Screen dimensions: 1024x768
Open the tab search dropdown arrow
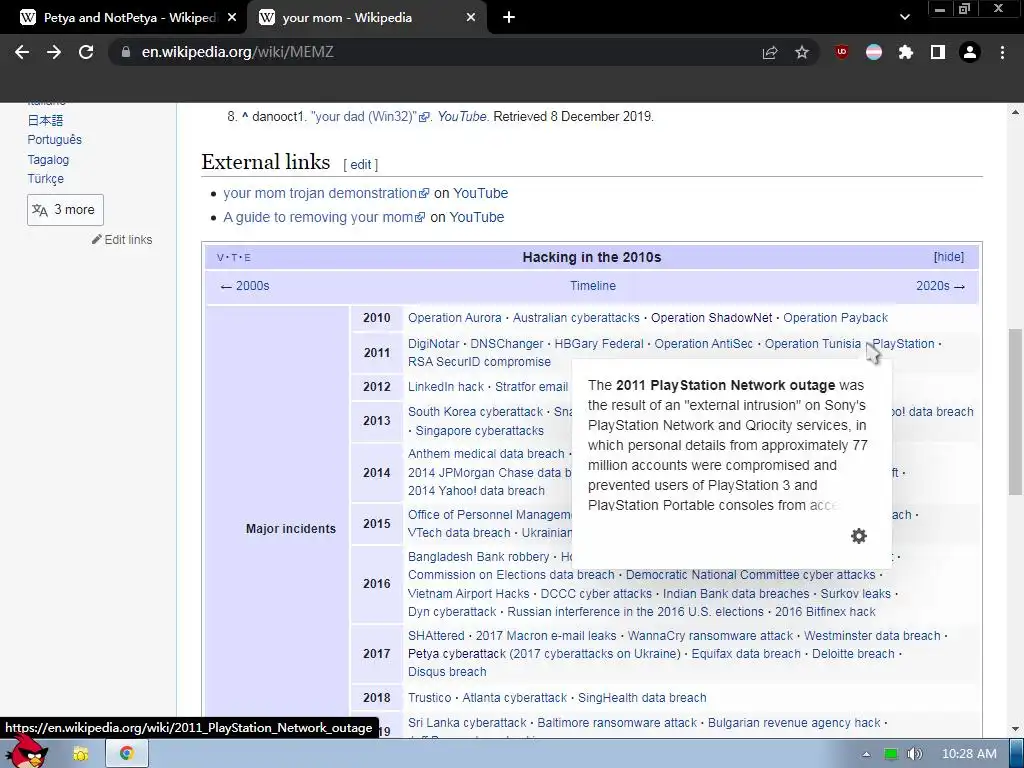[x=904, y=18]
